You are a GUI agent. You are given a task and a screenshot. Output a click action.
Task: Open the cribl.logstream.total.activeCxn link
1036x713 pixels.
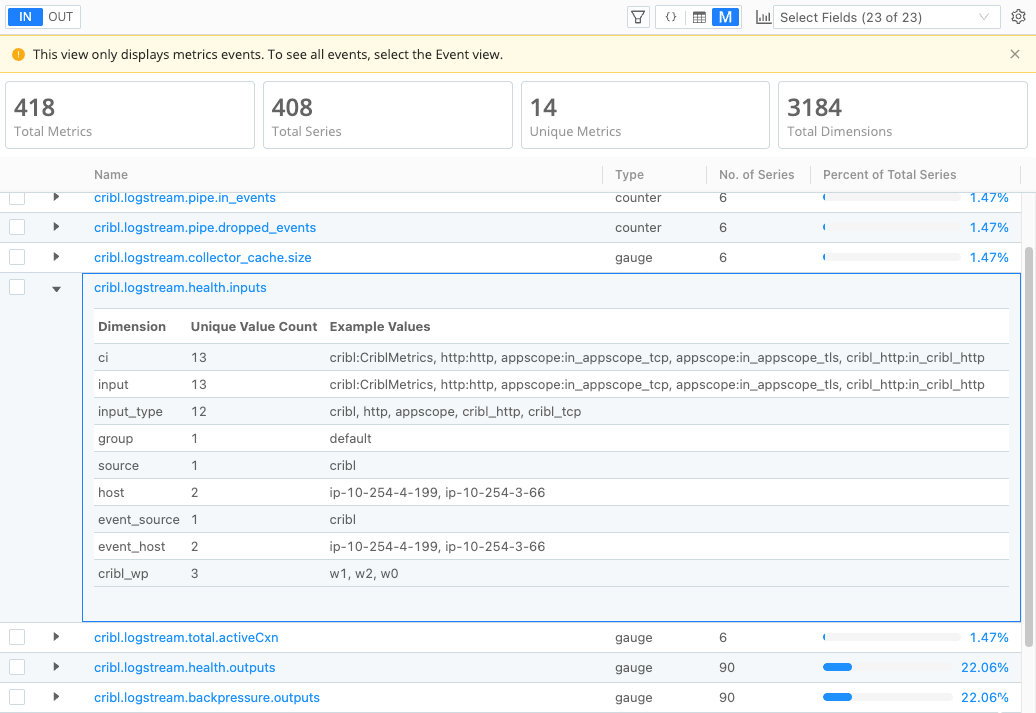click(x=186, y=638)
